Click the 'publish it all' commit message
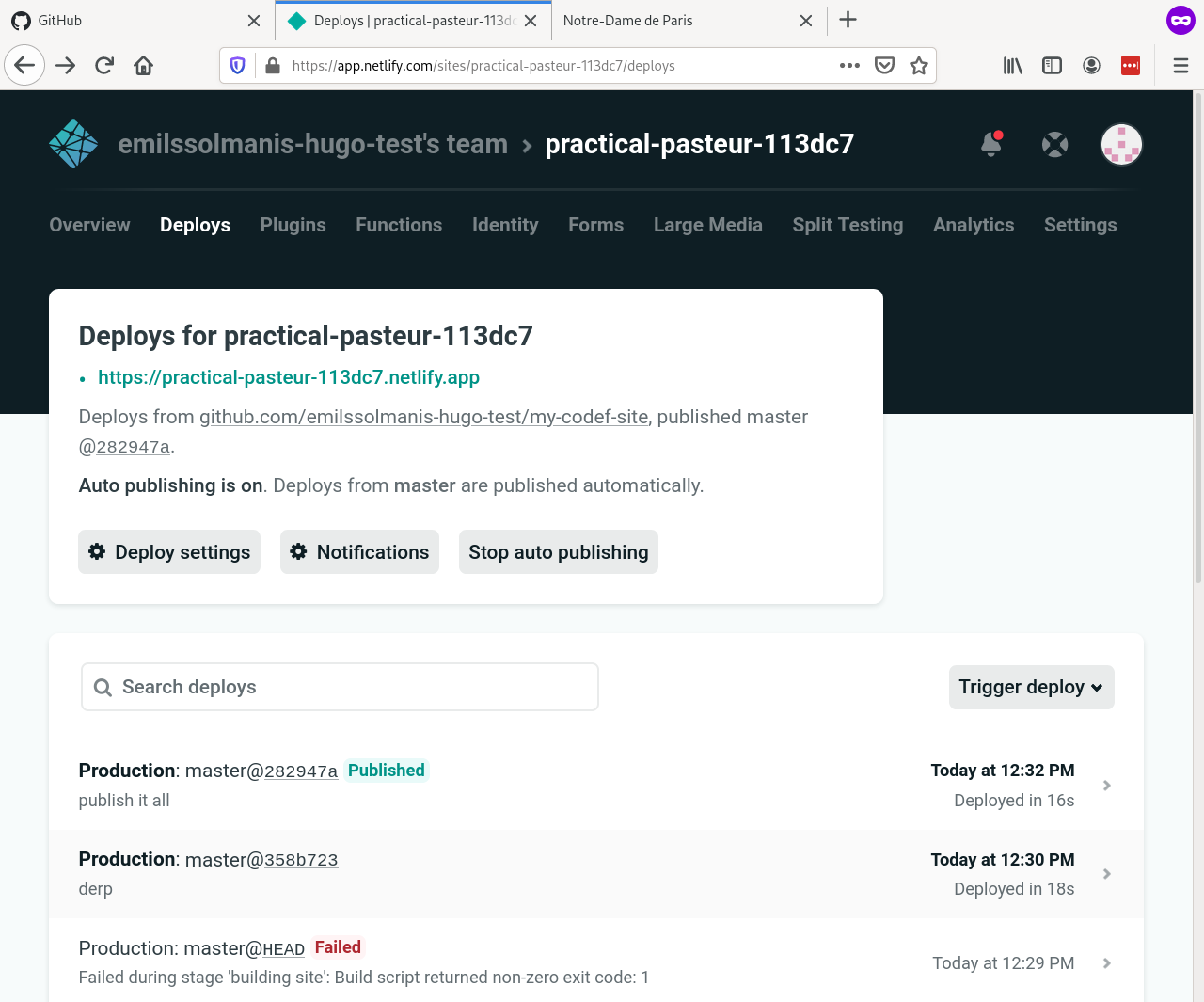Image resolution: width=1204 pixels, height=1002 pixels. pyautogui.click(x=124, y=801)
